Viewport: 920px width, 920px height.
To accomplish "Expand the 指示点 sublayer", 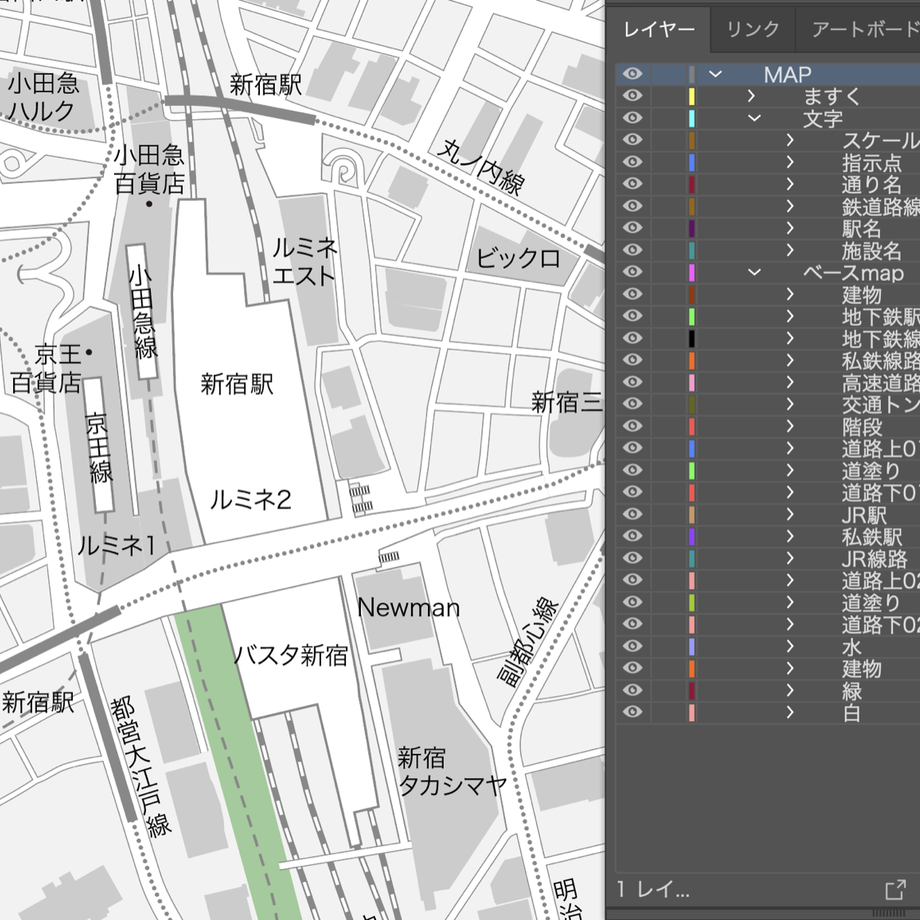I will (790, 162).
